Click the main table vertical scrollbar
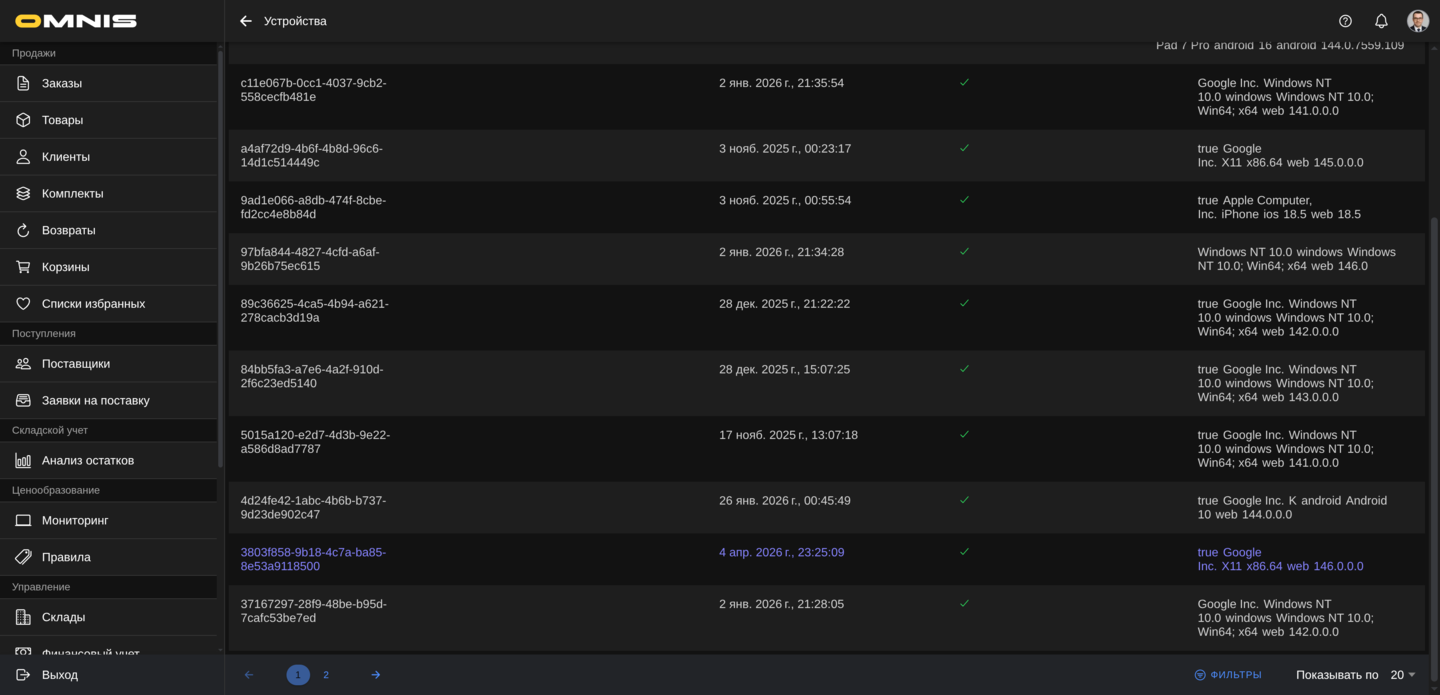This screenshot has width=1440, height=695. (1434, 400)
